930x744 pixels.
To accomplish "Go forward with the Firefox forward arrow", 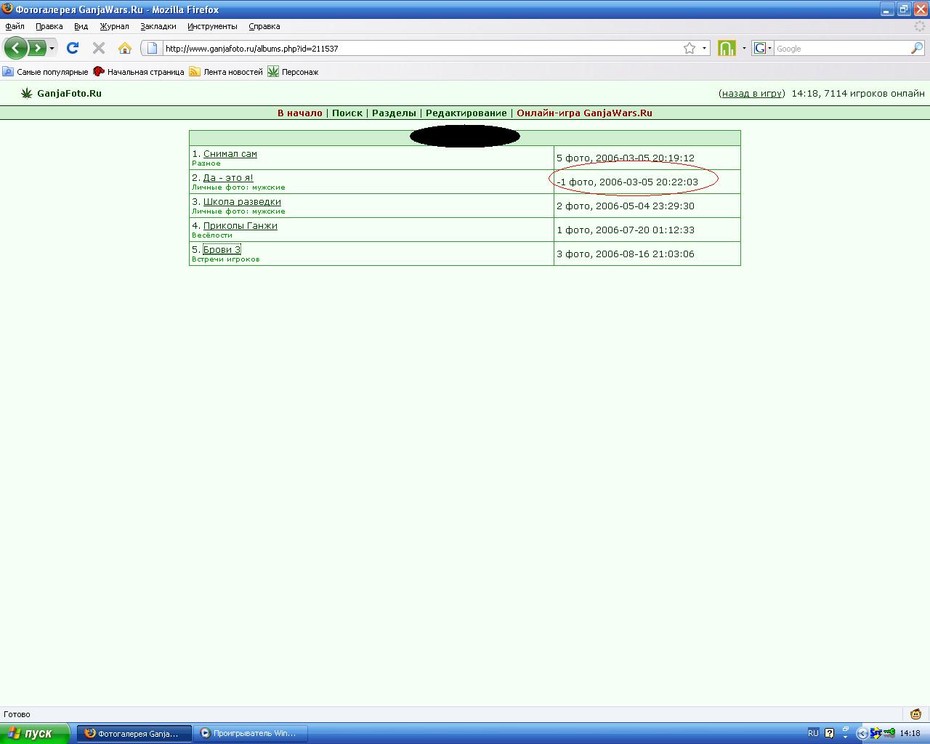I will click(37, 48).
